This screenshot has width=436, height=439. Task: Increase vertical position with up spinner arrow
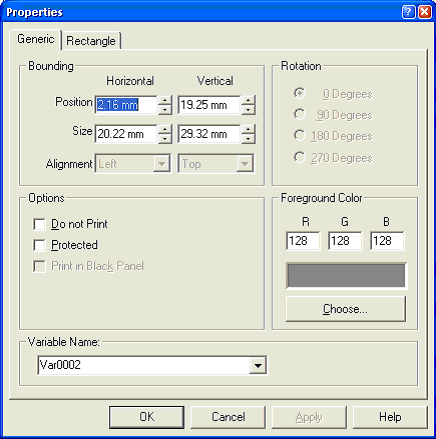click(248, 100)
